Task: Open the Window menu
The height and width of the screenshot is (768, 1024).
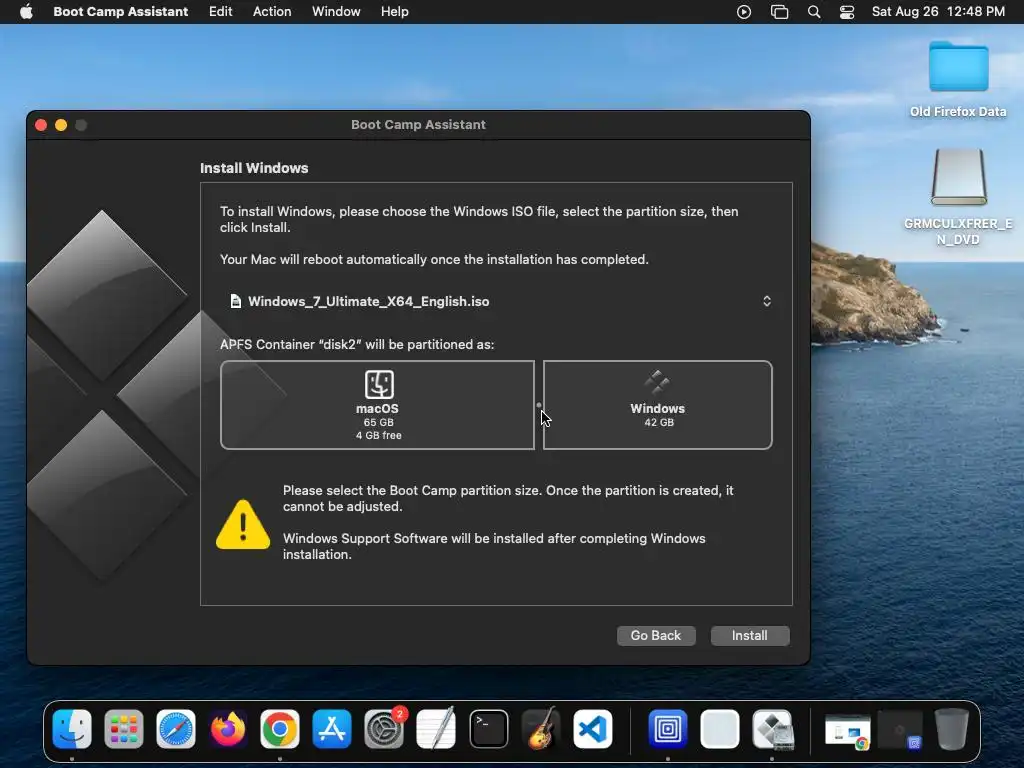Action: click(x=336, y=12)
